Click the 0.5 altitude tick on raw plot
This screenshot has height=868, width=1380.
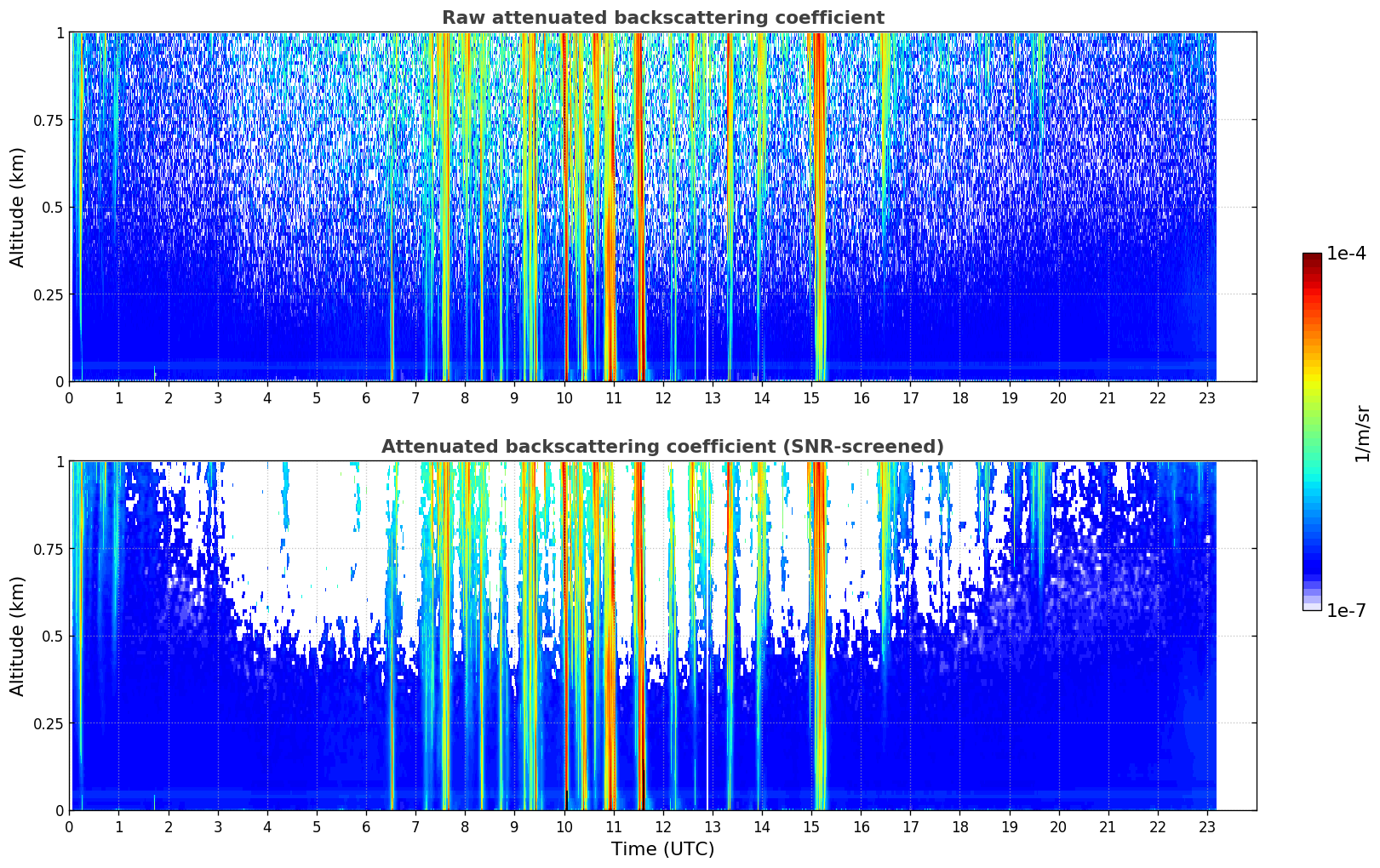click(x=53, y=207)
